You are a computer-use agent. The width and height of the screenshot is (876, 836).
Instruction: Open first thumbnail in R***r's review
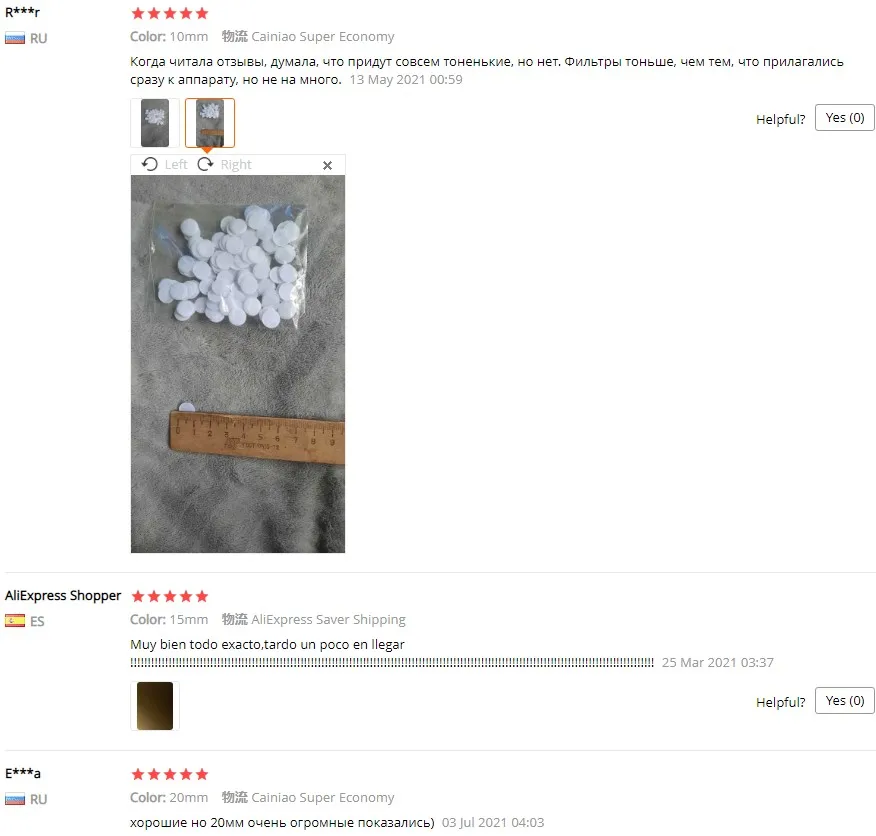pyautogui.click(x=155, y=123)
